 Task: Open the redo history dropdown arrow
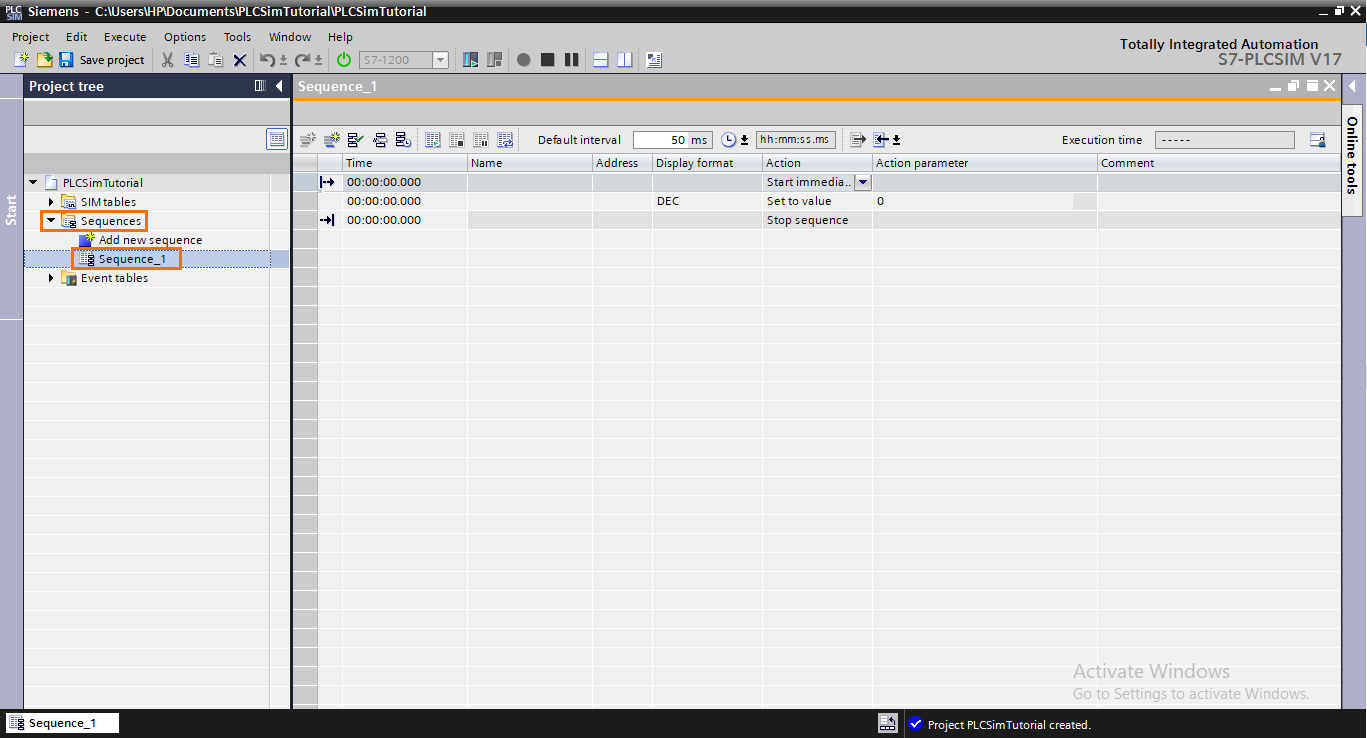pos(319,61)
